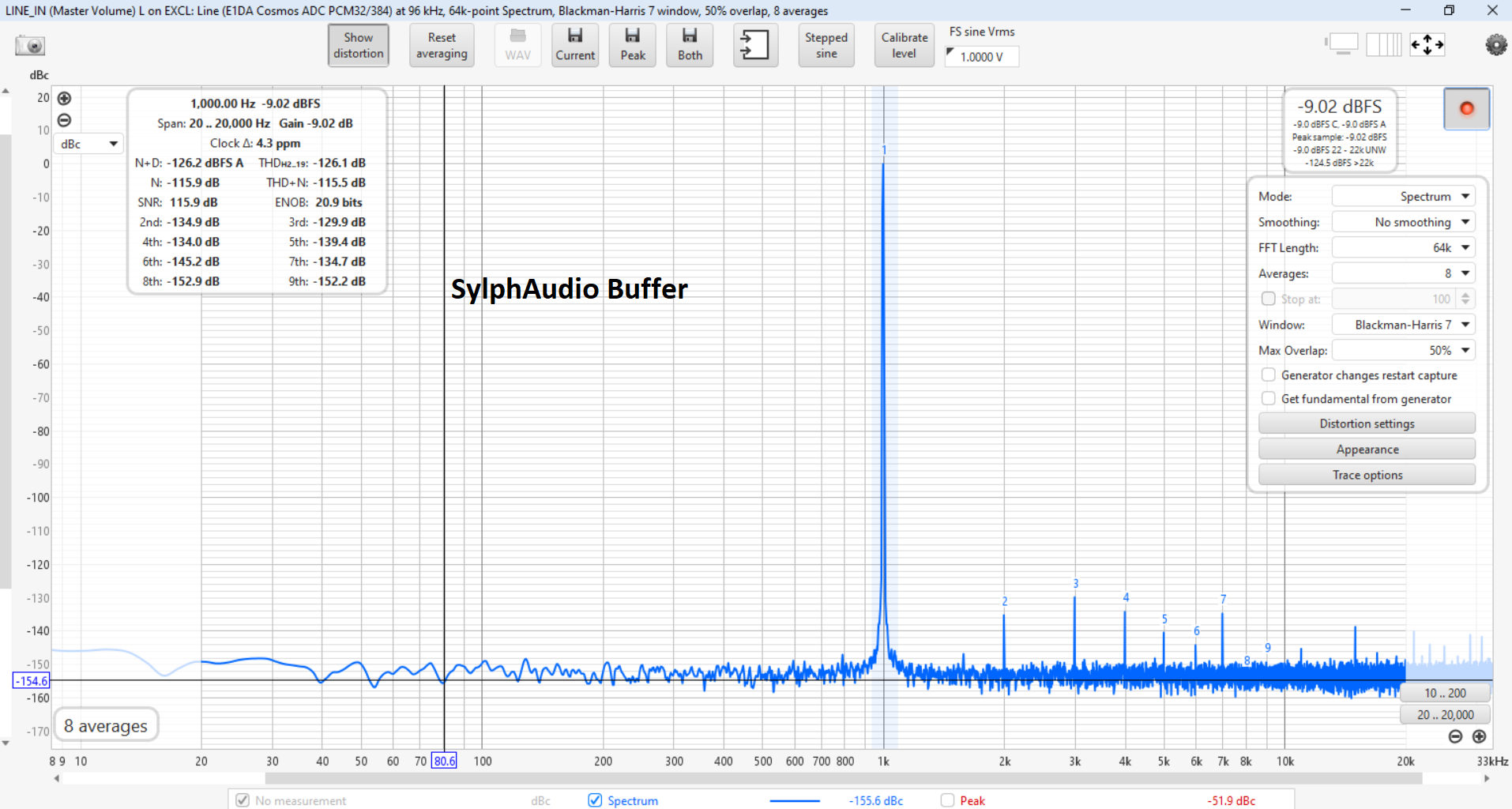Enable the Stop at checkbox

(x=1268, y=299)
